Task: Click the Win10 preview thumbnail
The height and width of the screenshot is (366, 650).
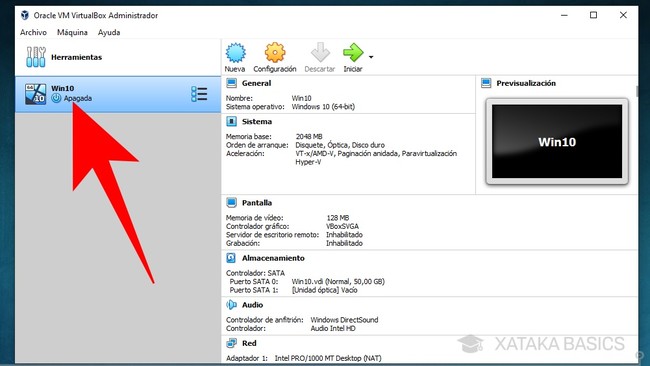Action: [x=557, y=141]
